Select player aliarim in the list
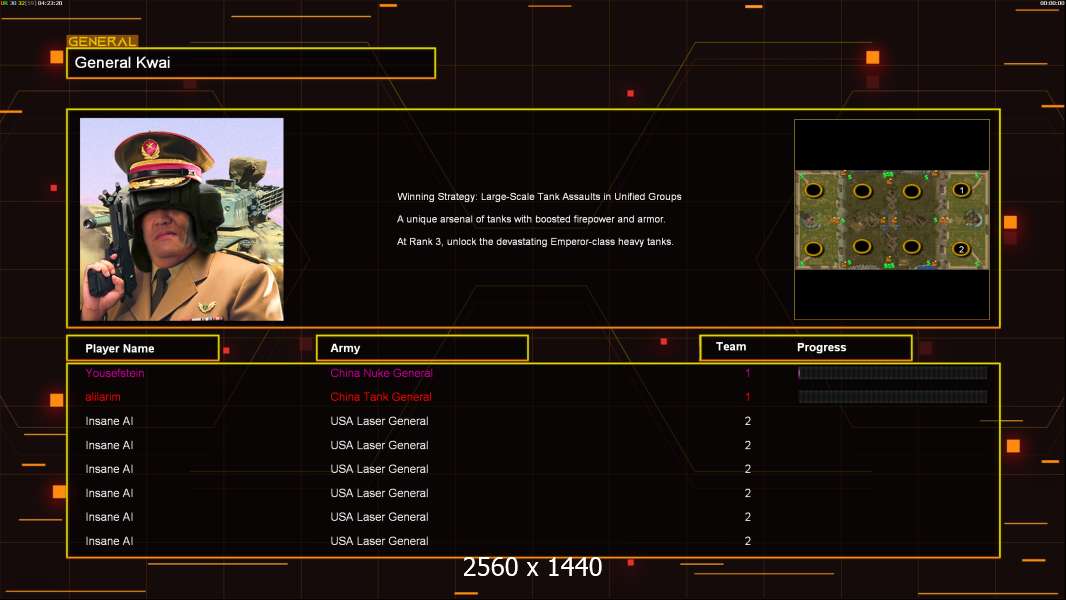Image resolution: width=1066 pixels, height=600 pixels. [x=103, y=397]
